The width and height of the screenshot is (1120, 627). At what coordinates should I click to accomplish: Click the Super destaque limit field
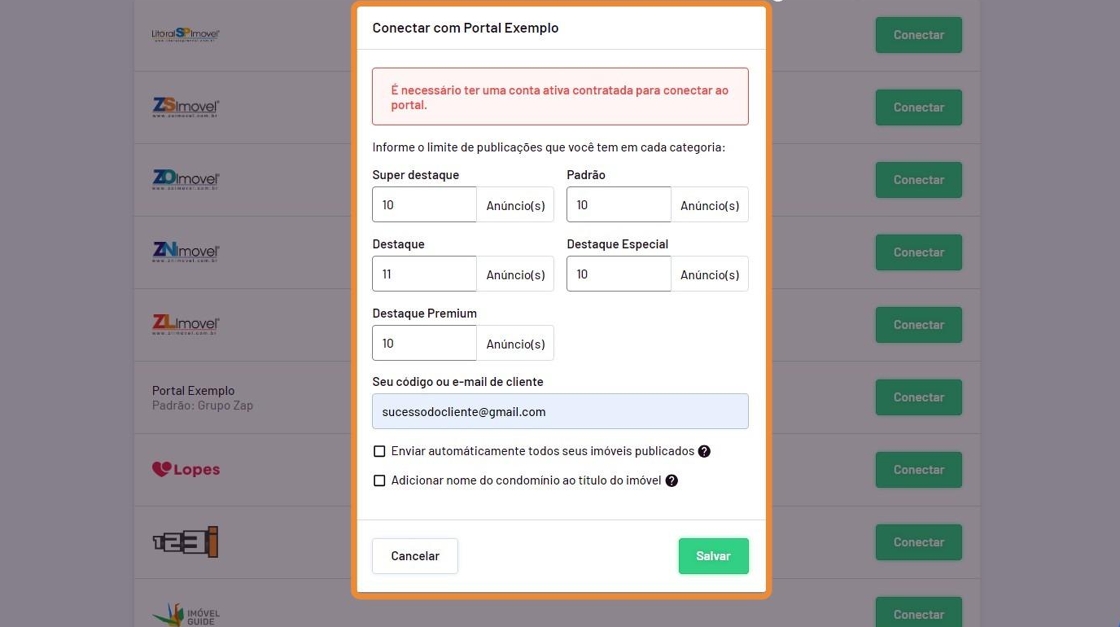click(424, 205)
